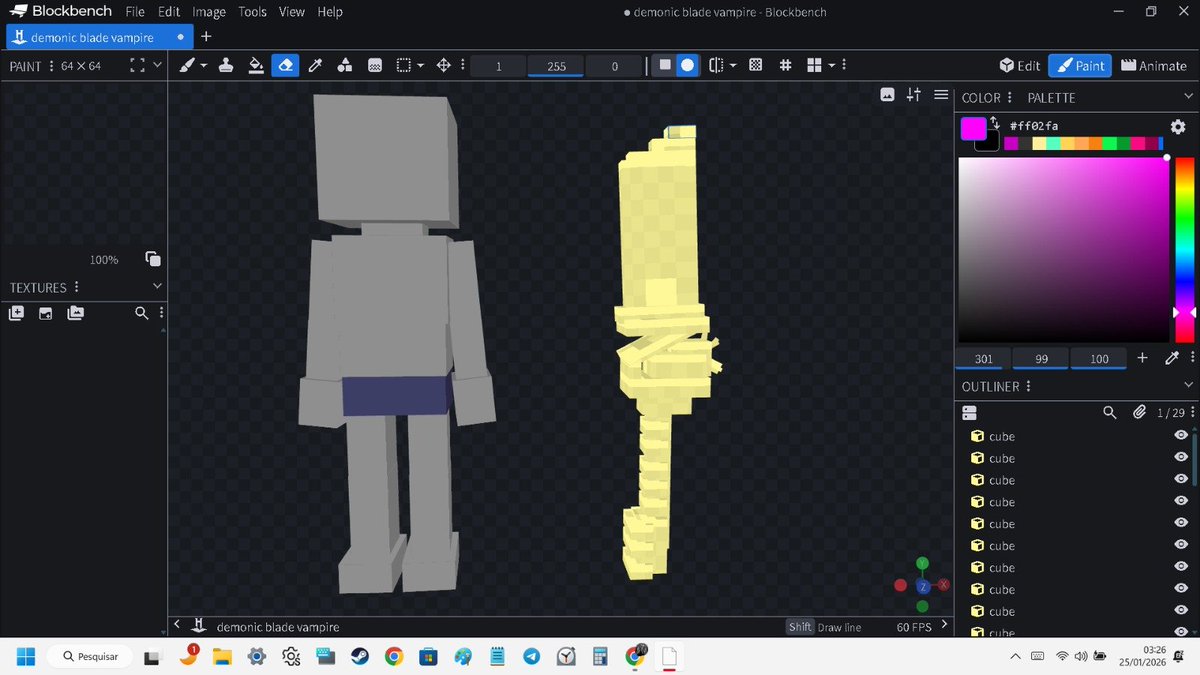This screenshot has width=1200, height=675.
Task: Click the viewport shading sliders icon
Action: [x=914, y=95]
